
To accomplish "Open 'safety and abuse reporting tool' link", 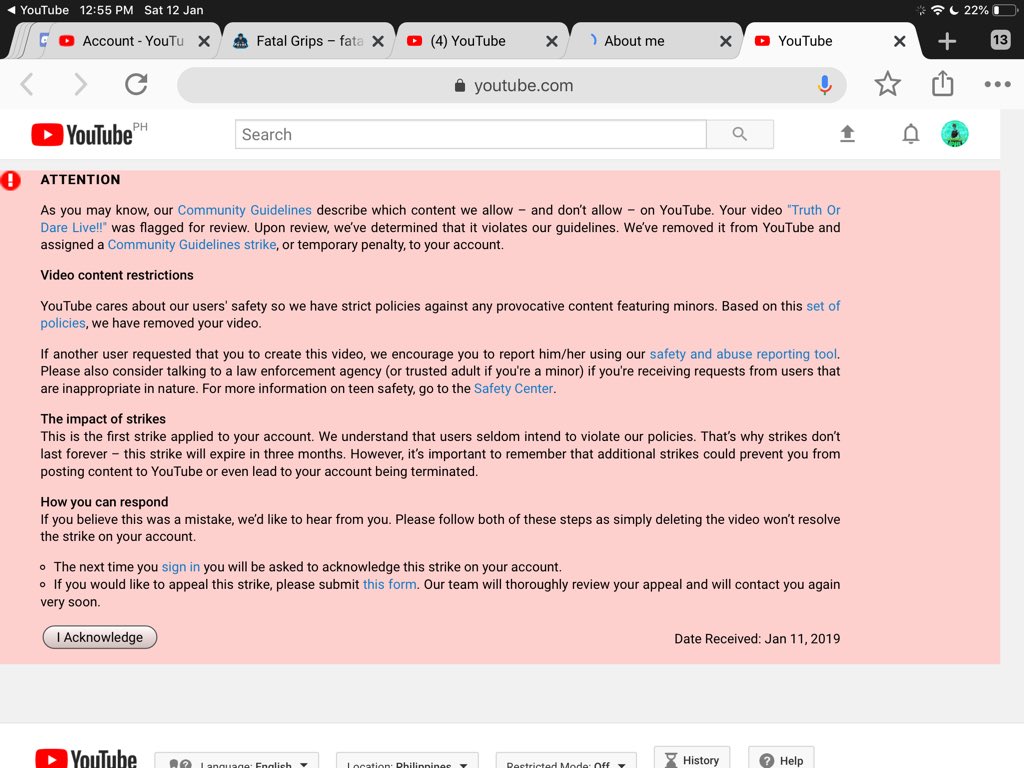I will tap(743, 354).
